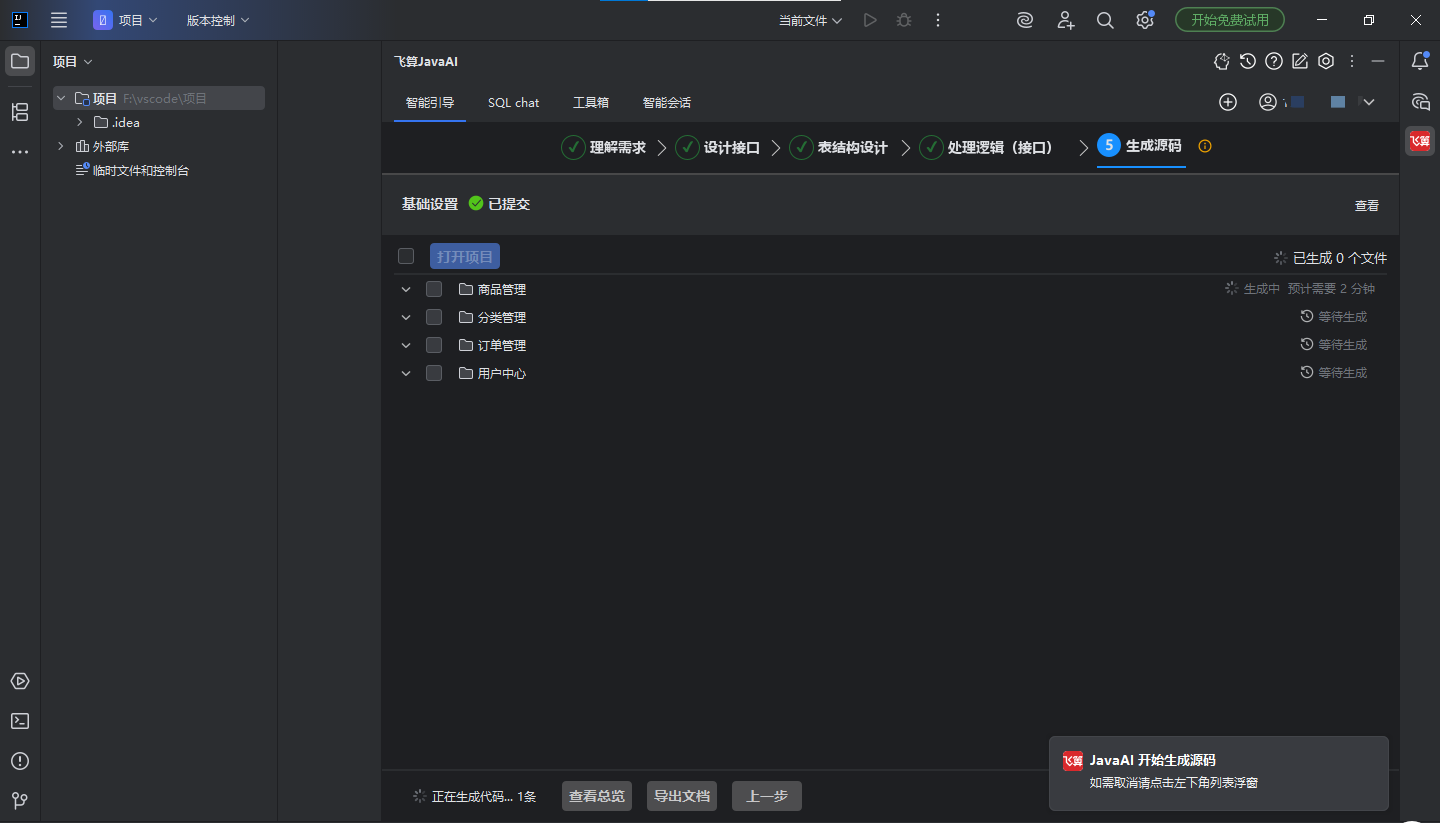Click the plus circle to add new session

1228,102
